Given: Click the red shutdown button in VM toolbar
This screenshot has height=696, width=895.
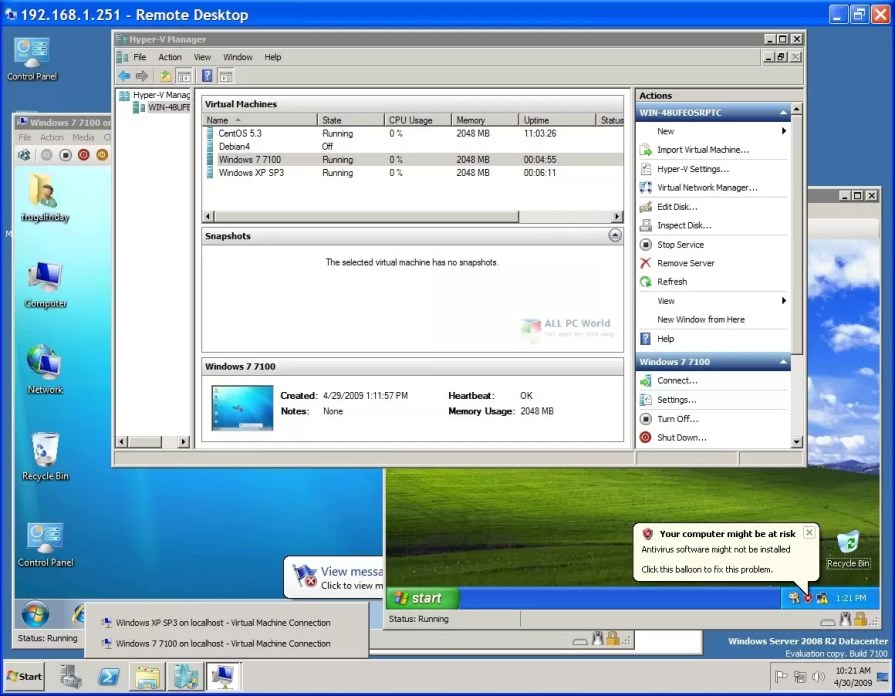Looking at the screenshot, I should 83,155.
